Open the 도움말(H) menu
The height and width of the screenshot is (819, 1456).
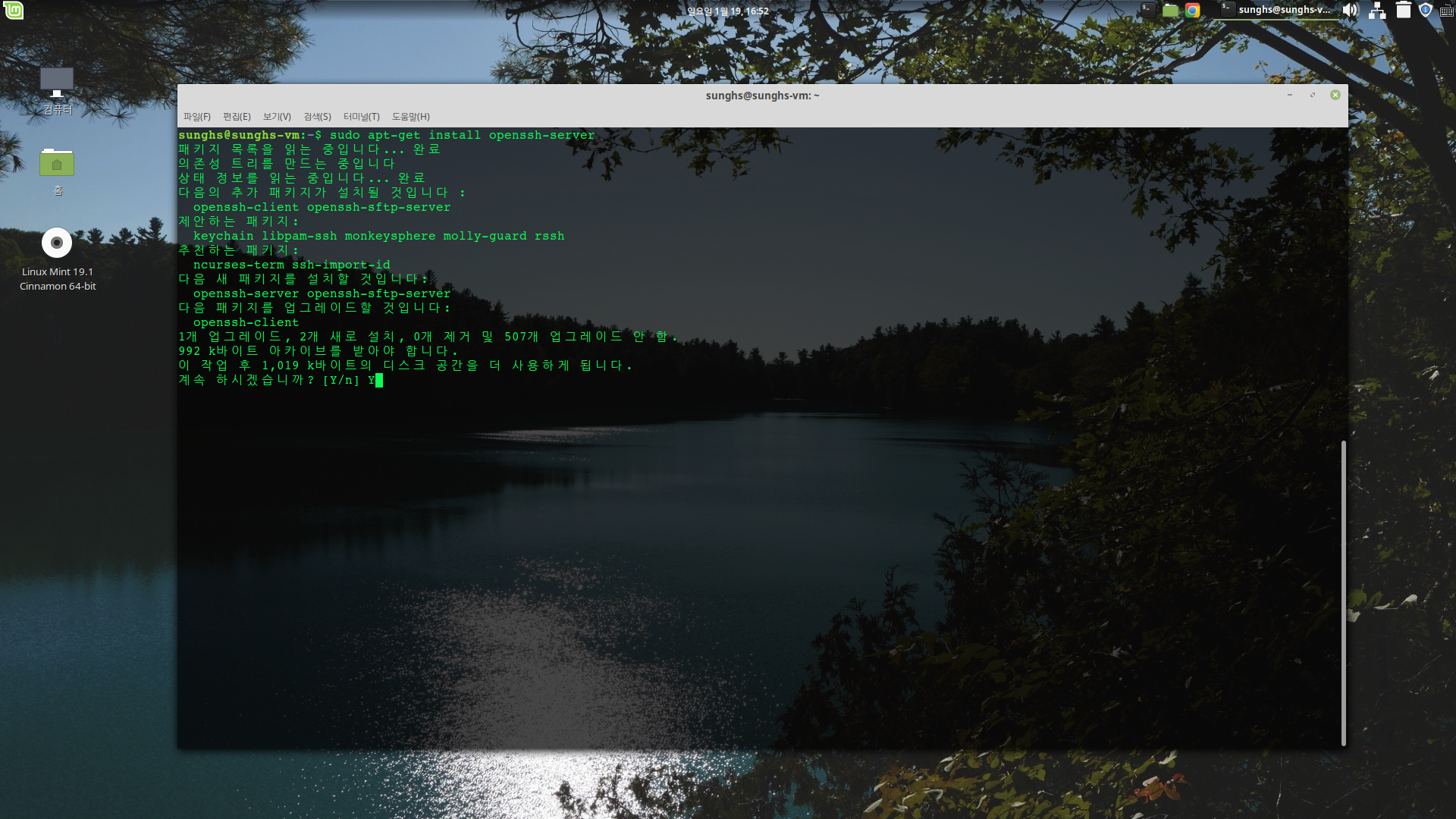click(410, 117)
